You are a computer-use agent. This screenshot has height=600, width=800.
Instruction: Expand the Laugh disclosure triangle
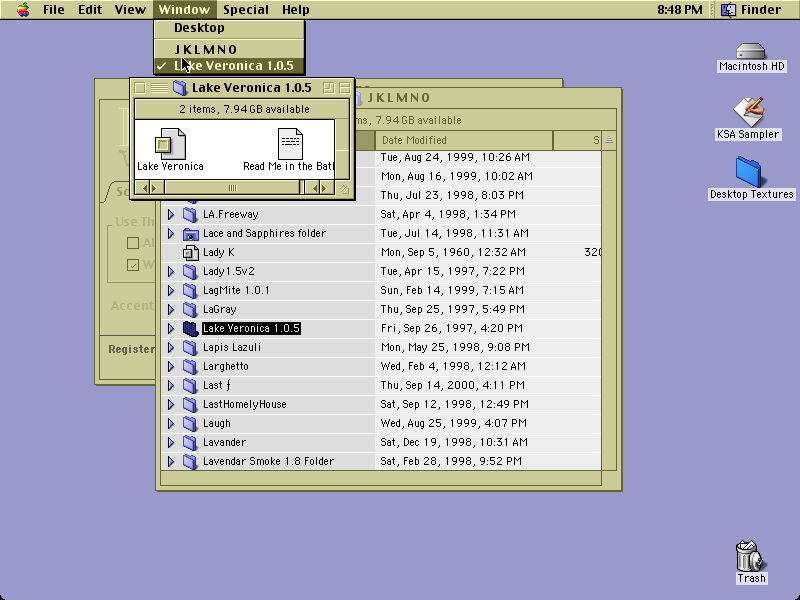click(171, 423)
